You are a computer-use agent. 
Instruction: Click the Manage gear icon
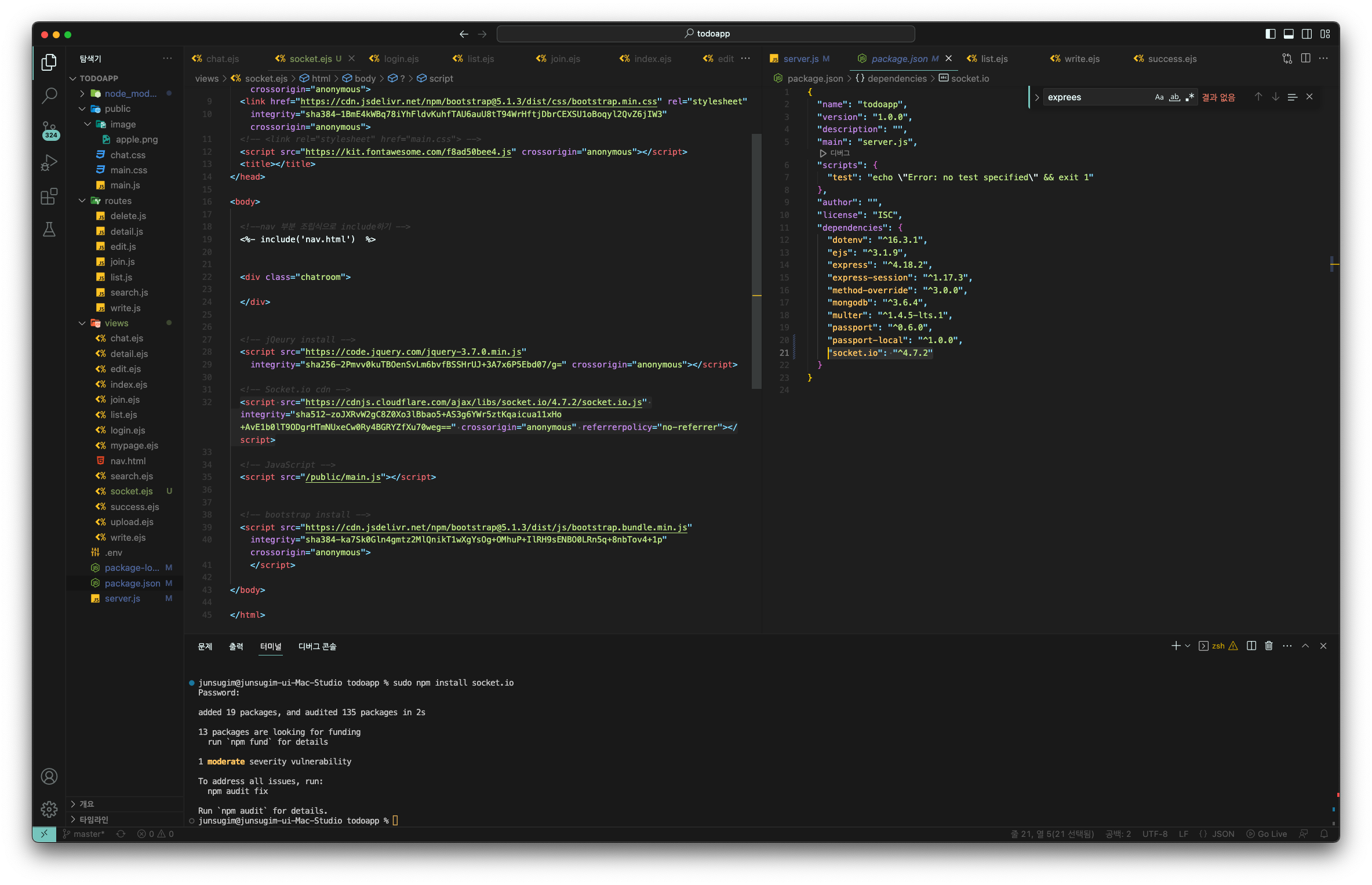click(49, 808)
